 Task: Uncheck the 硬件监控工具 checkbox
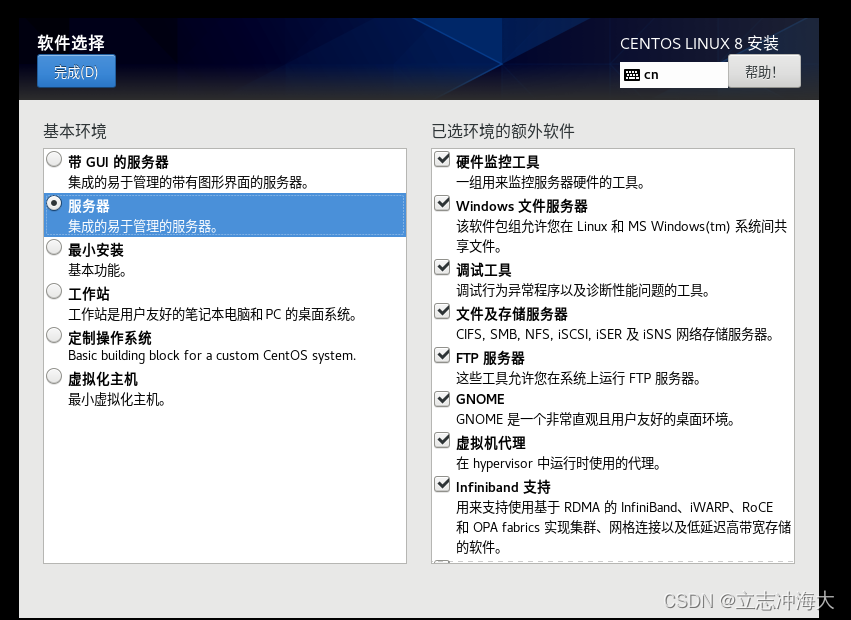click(442, 159)
